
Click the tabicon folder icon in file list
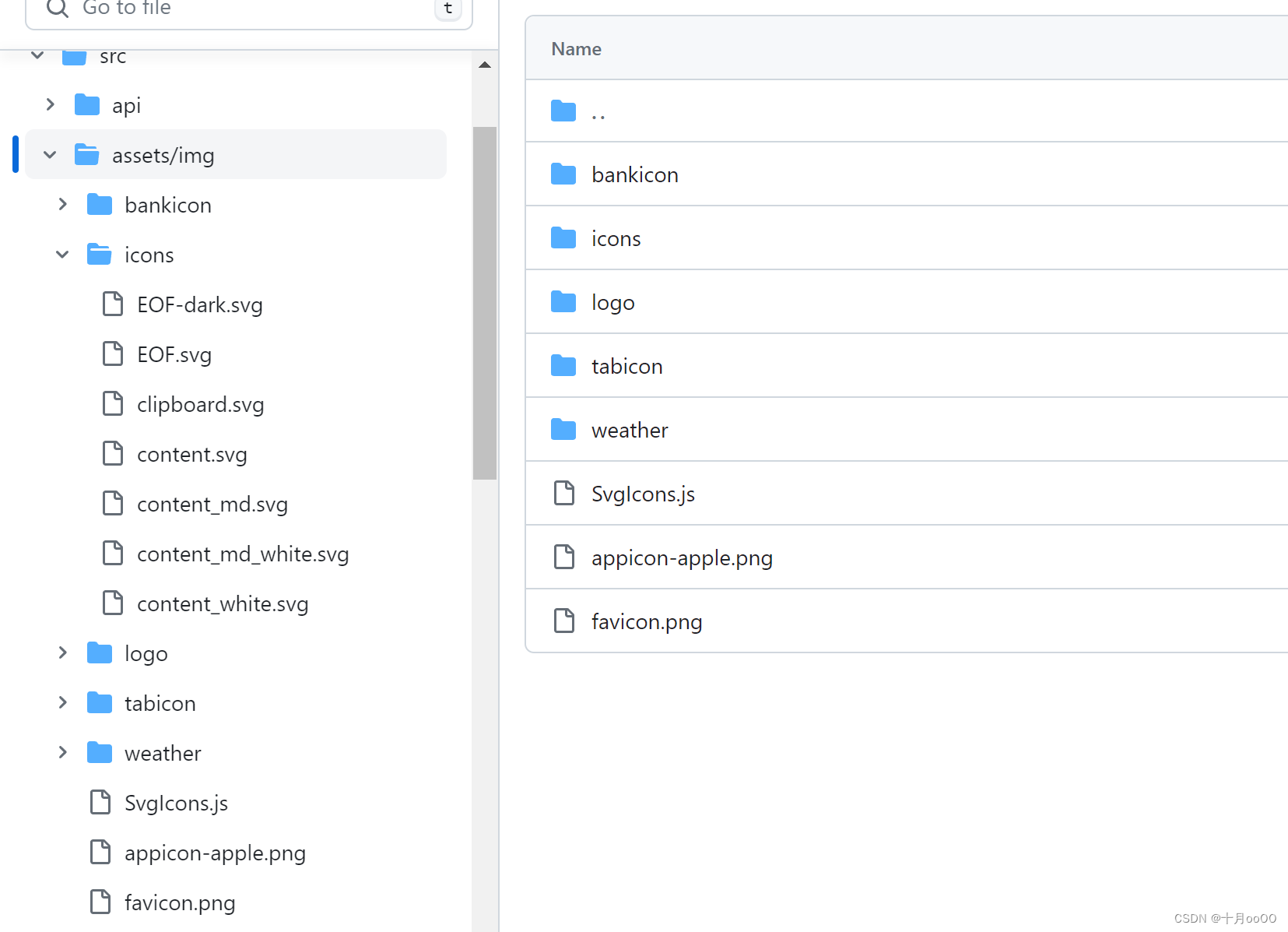click(x=563, y=366)
